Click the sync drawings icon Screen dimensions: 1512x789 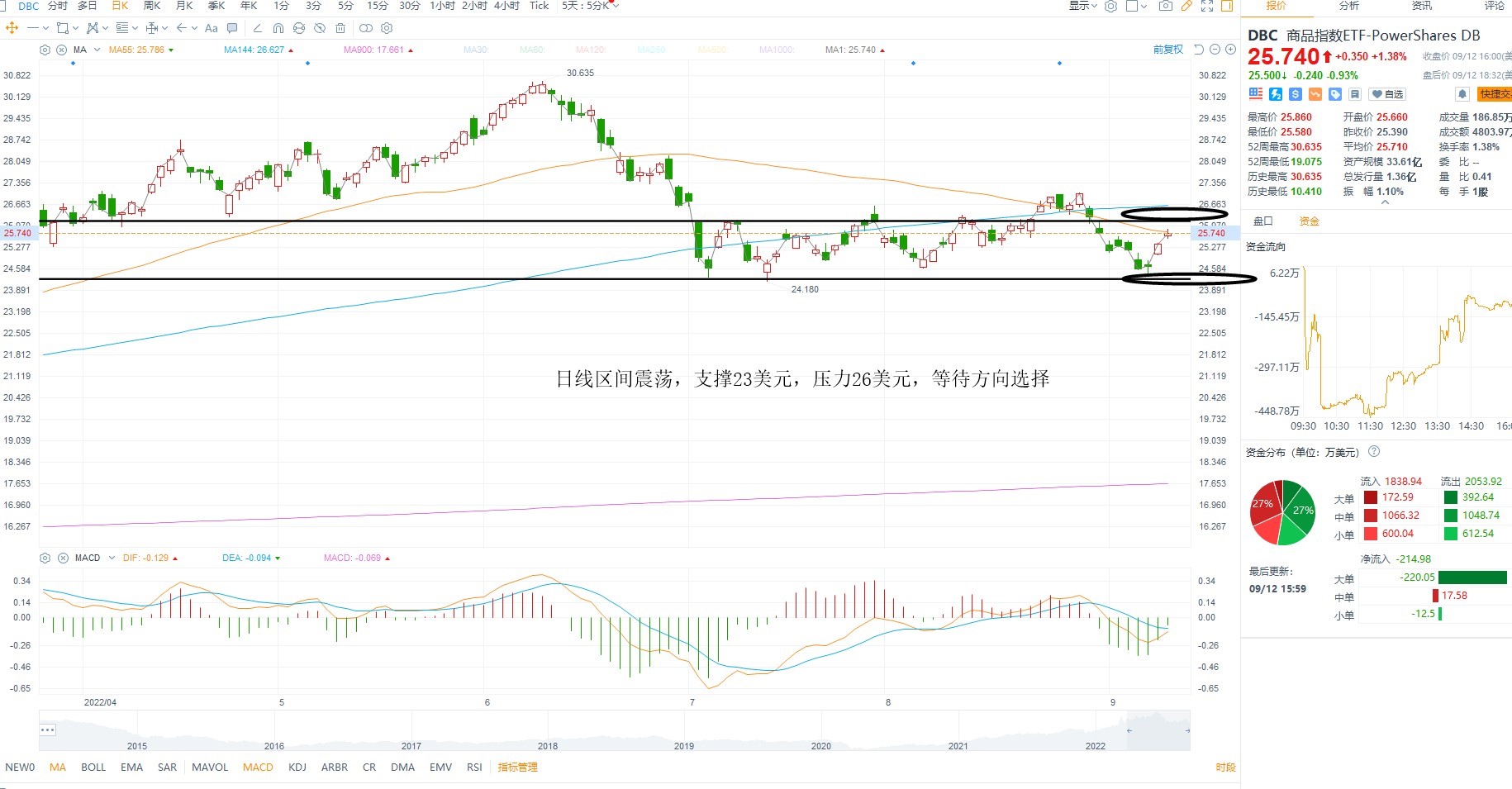[x=299, y=28]
